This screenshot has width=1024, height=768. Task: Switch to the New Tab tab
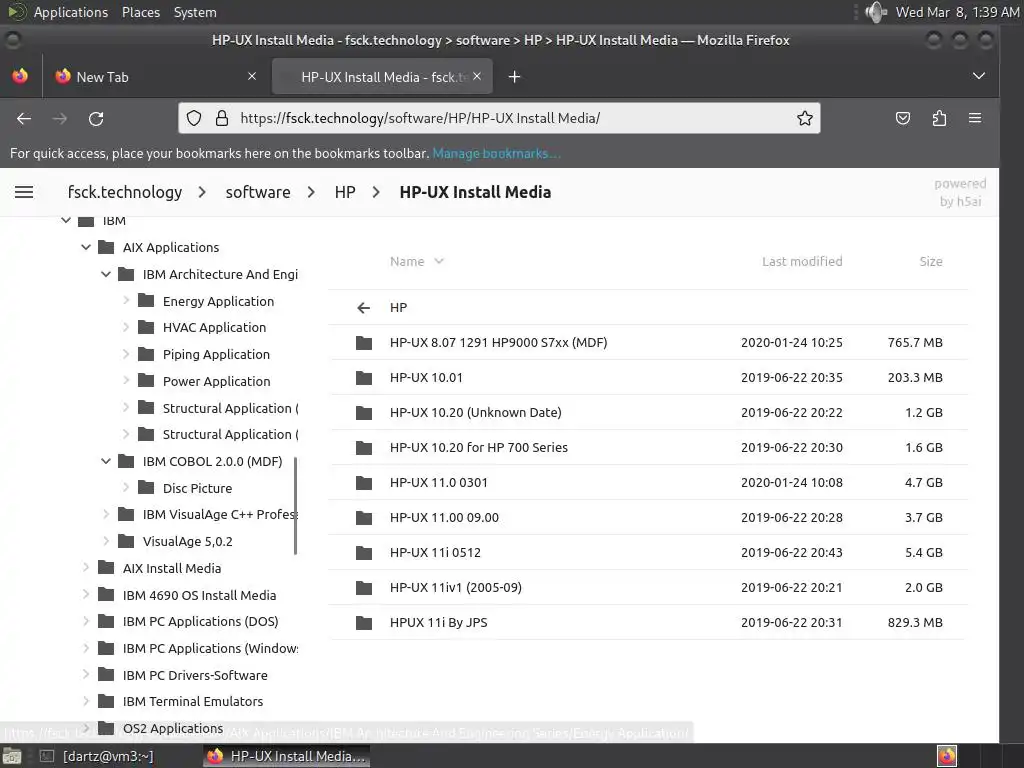155,76
